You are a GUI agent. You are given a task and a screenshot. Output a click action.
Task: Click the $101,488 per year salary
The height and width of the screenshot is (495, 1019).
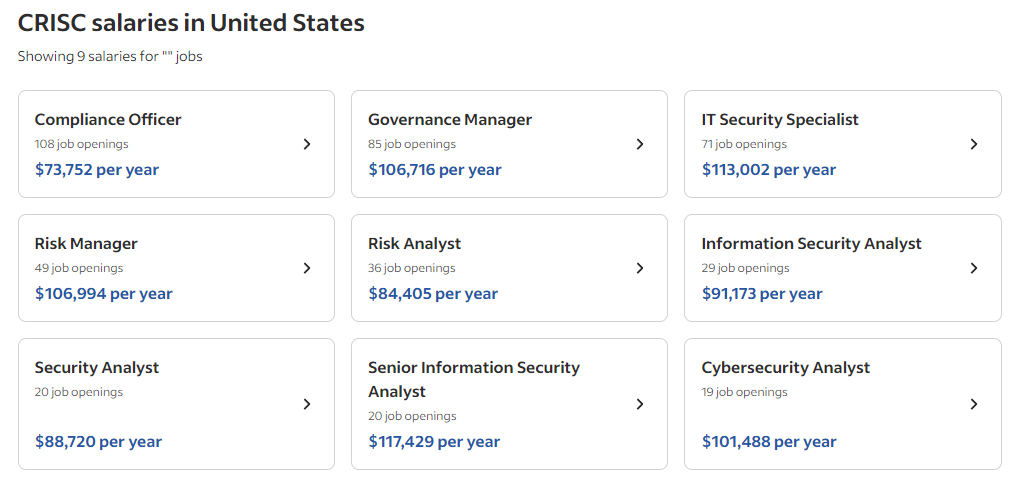pos(769,442)
